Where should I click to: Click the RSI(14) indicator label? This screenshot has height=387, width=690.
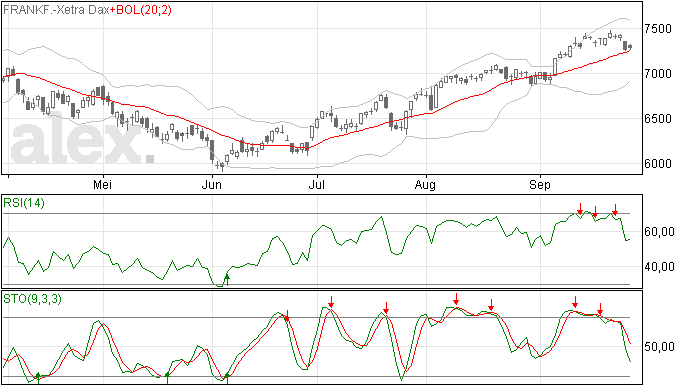coord(24,203)
